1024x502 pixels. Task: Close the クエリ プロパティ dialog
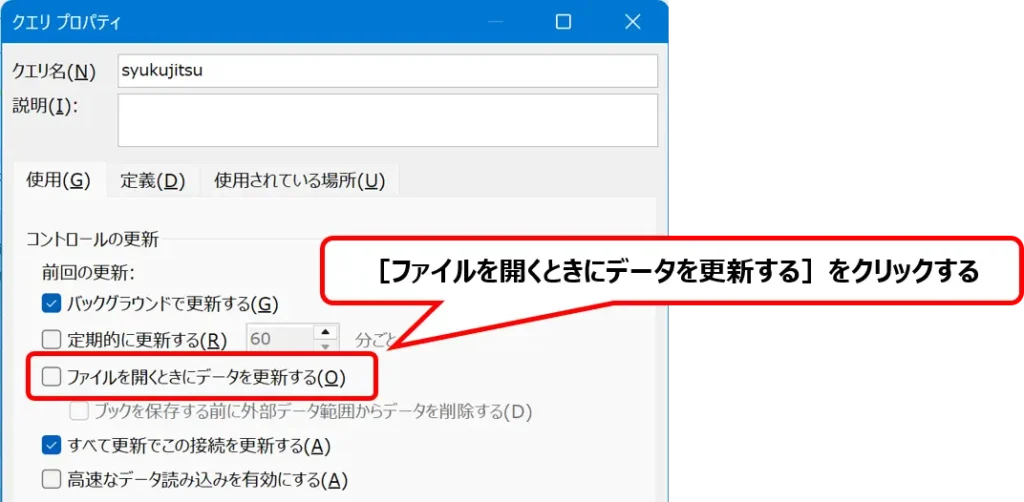pyautogui.click(x=632, y=22)
